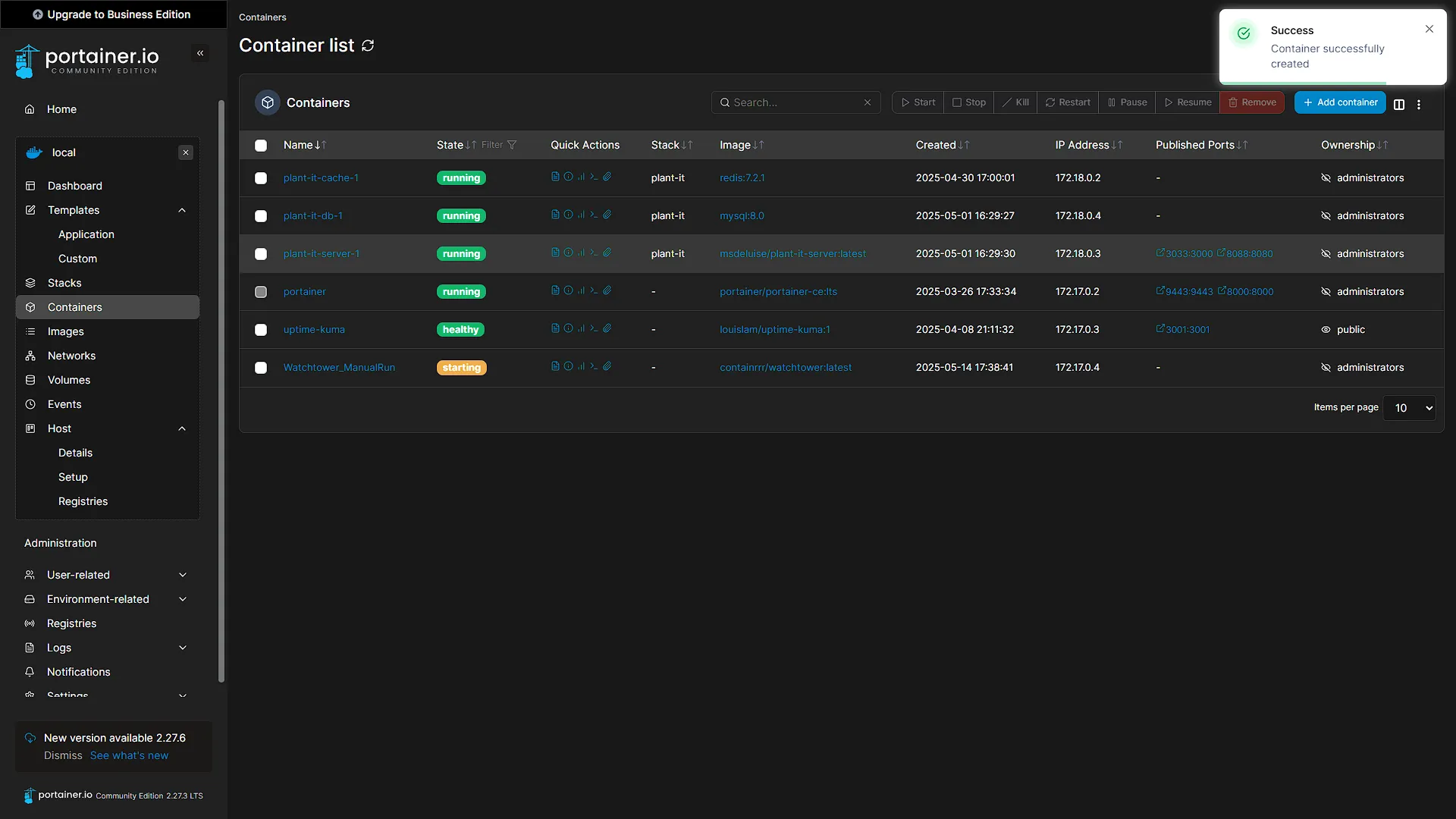
Task: Open the Items per page dropdown
Action: tap(1410, 408)
